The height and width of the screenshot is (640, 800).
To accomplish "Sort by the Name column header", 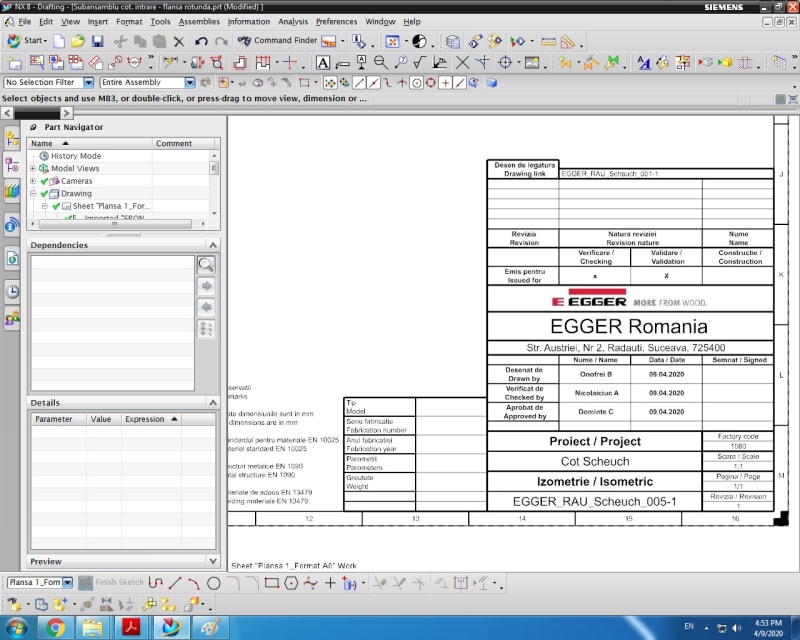I will 90,143.
